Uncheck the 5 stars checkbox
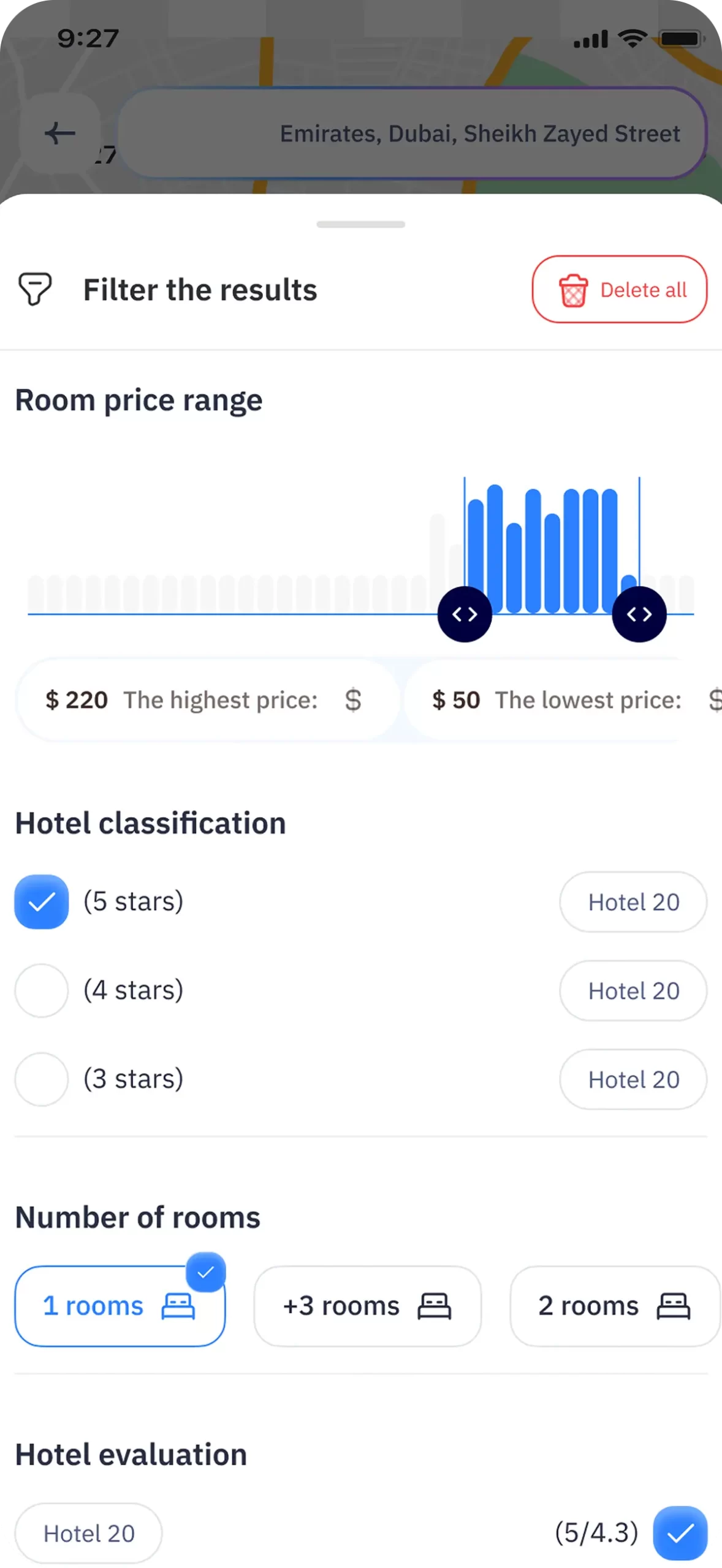This screenshot has width=722, height=1568. point(42,902)
